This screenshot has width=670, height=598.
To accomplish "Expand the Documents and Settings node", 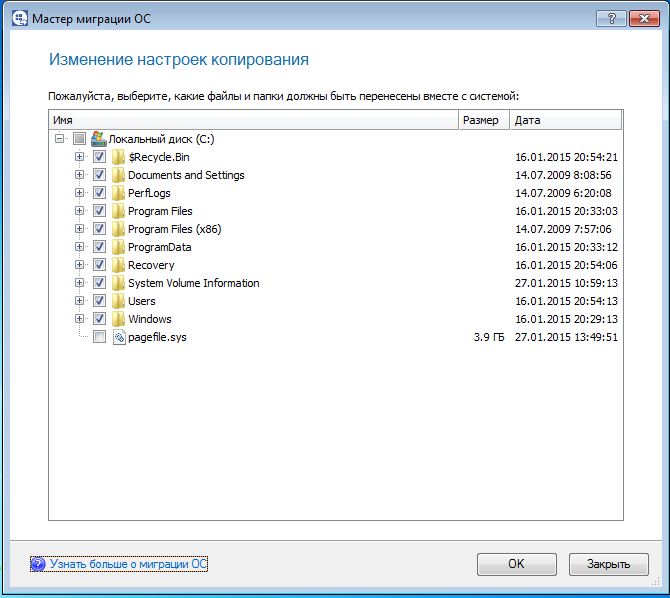I will pos(79,174).
